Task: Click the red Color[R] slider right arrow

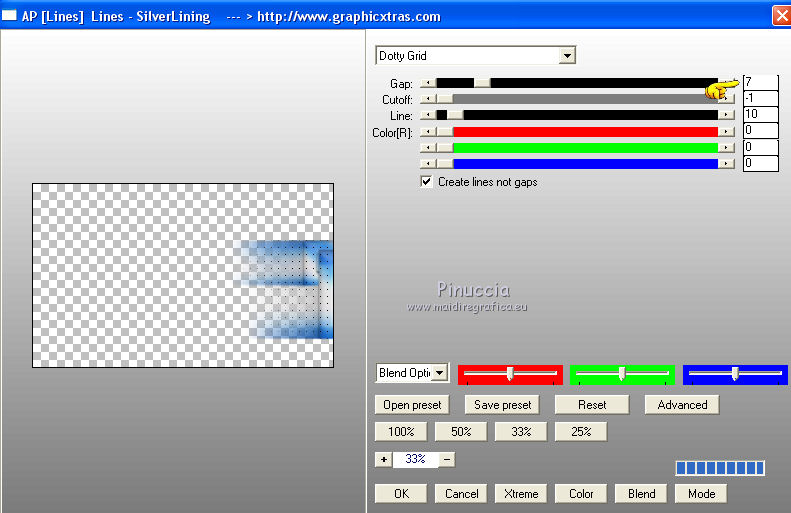Action: point(726,132)
